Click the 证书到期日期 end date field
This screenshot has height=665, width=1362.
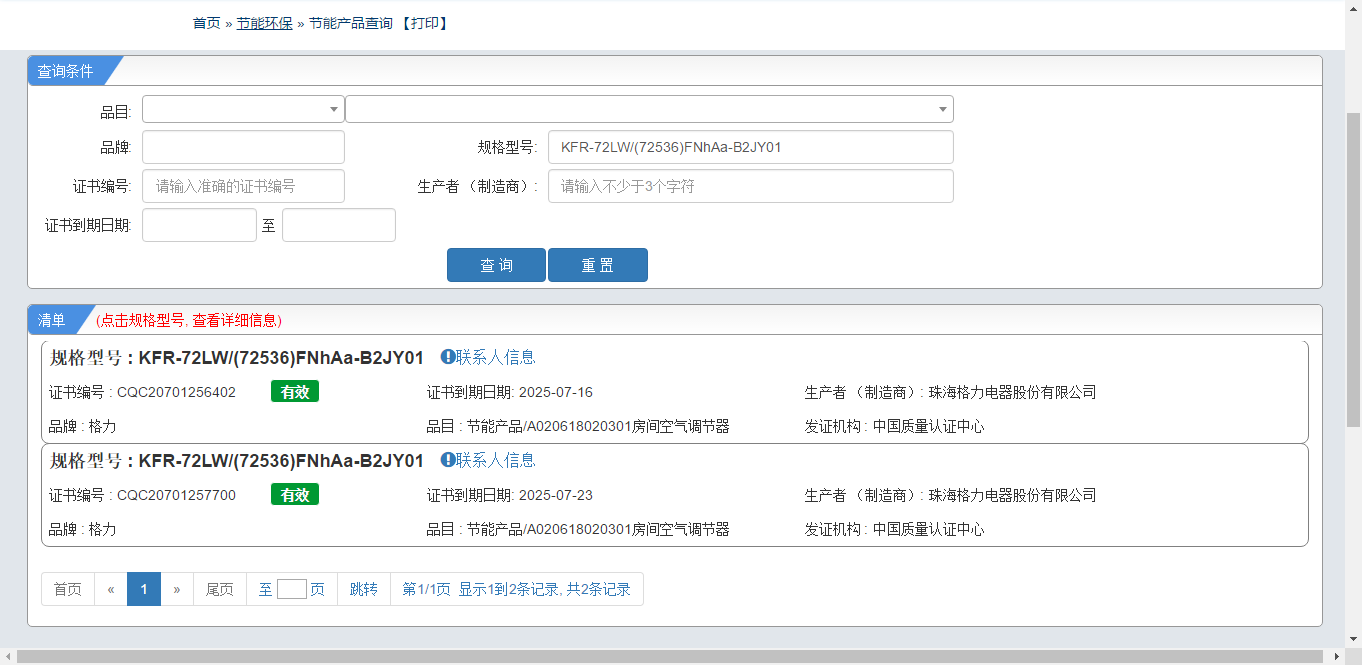(339, 225)
